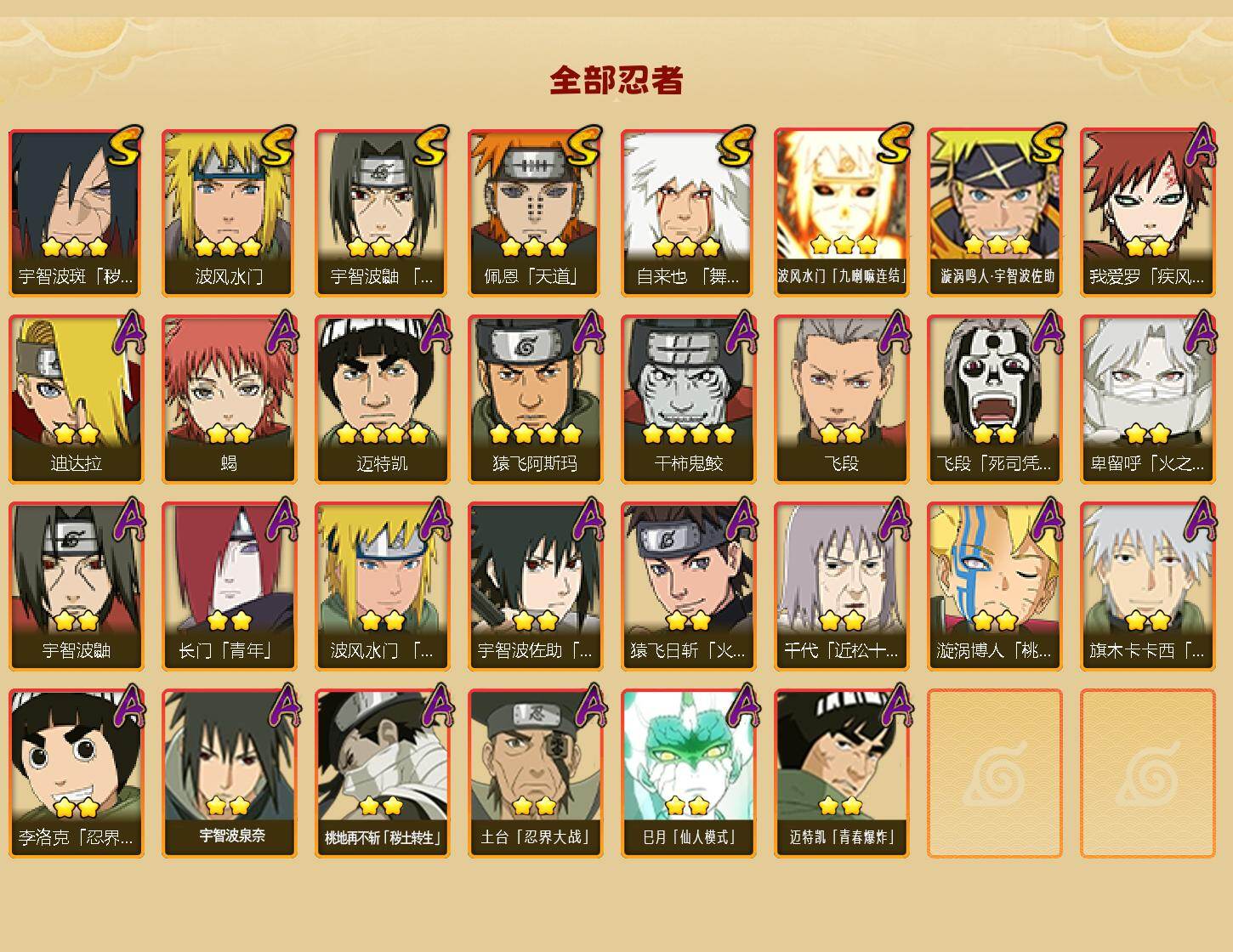Choose the 迈特凯 four-star card

click(x=383, y=399)
